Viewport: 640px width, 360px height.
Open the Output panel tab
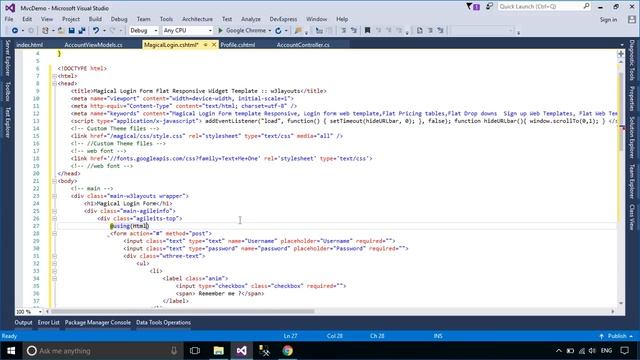click(x=23, y=322)
